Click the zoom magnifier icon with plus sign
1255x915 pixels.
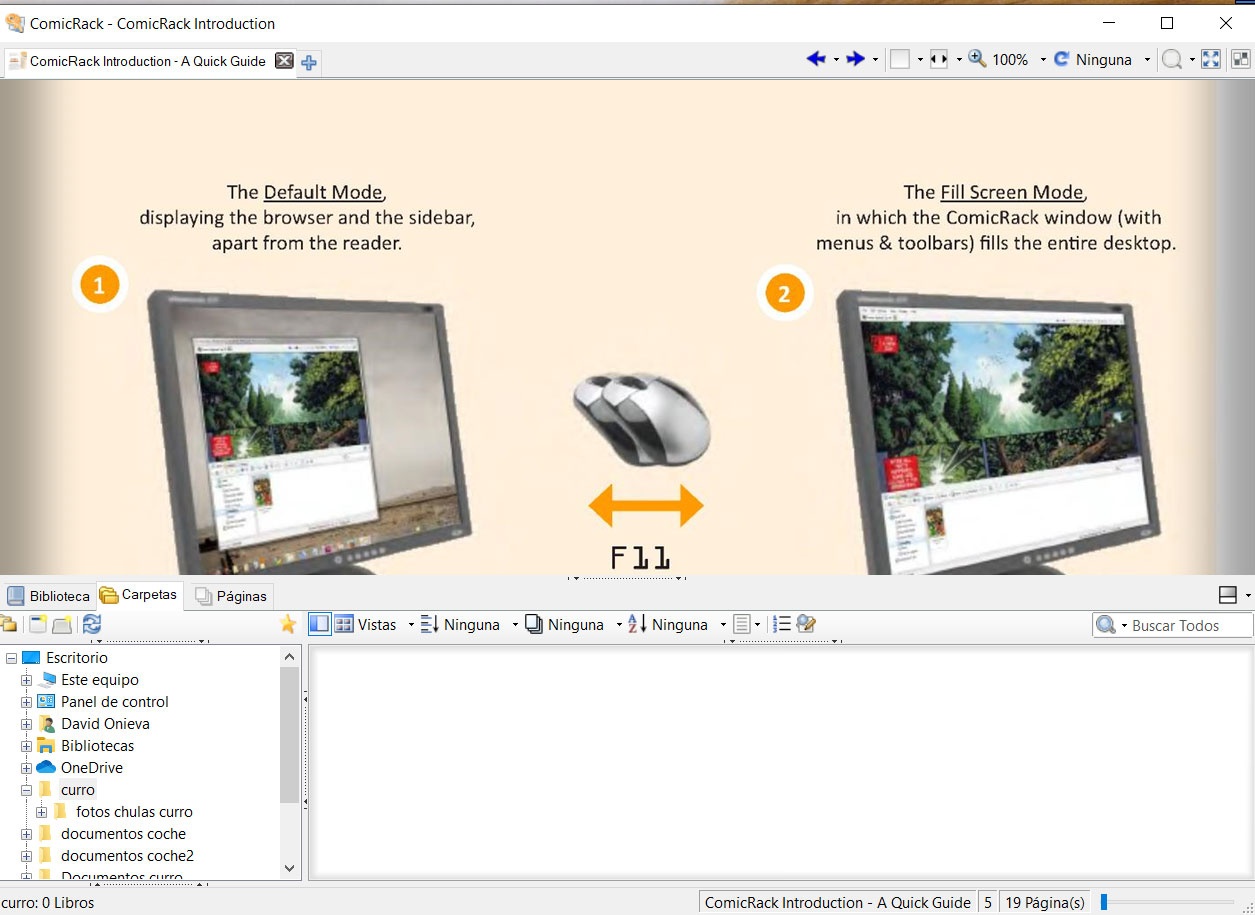pos(977,59)
